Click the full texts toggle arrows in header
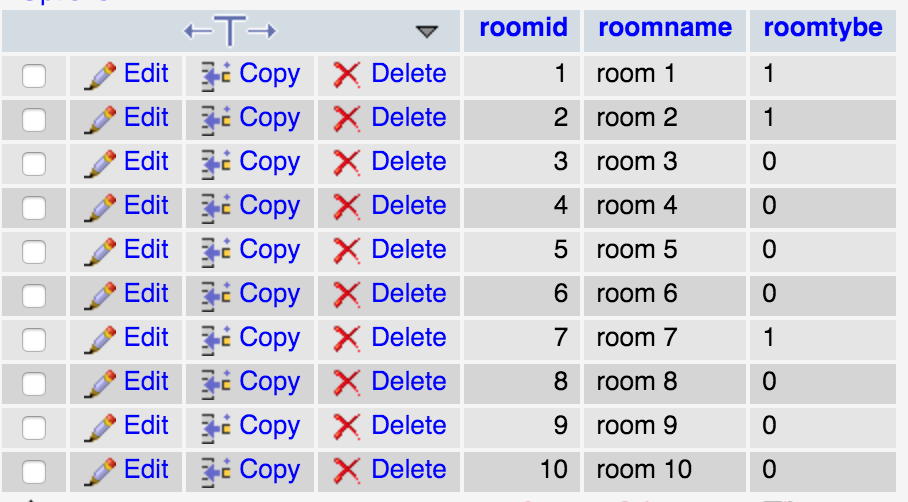The height and width of the screenshot is (502, 908). (230, 30)
